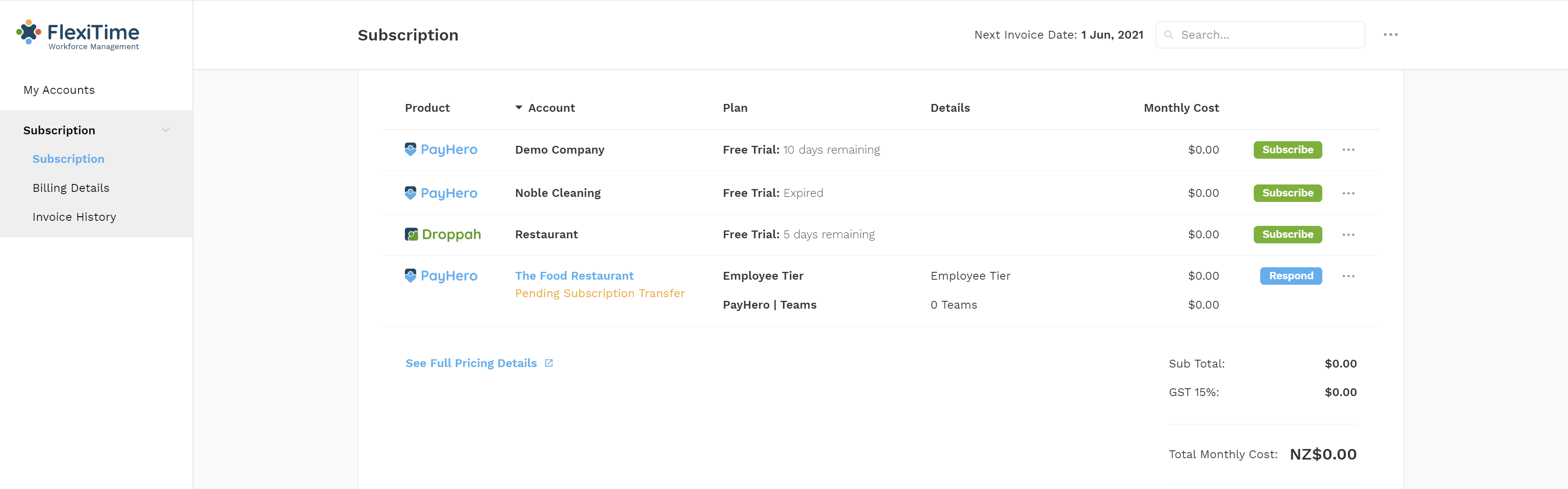Respond to pending subscription transfer
Screen dimensions: 1568x489
point(1291,276)
